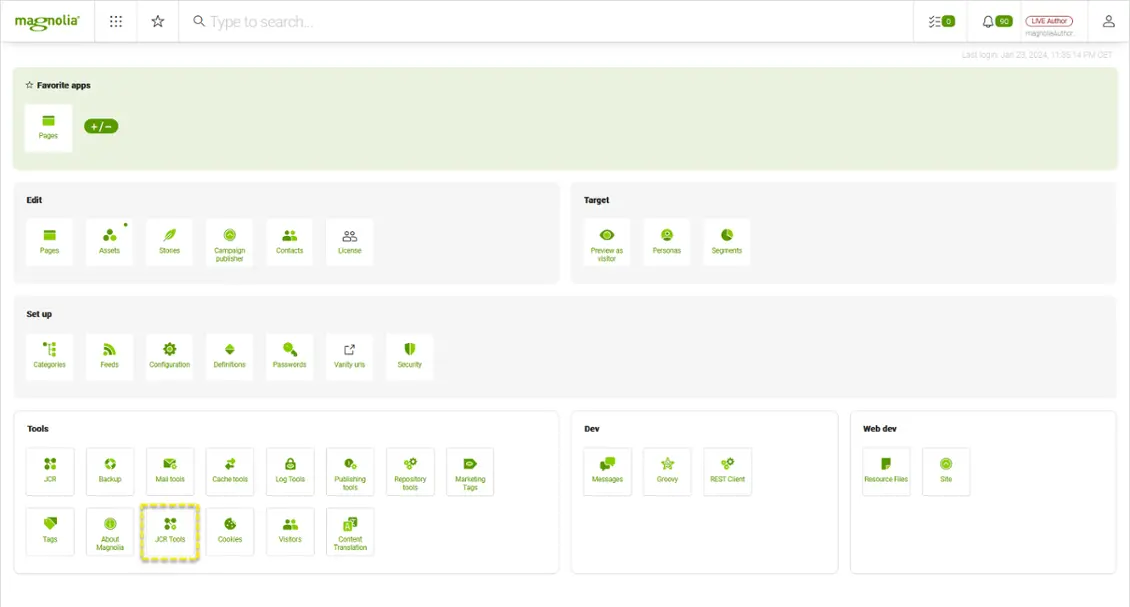Open the REST Client app
The width and height of the screenshot is (1130, 607).
coord(727,471)
